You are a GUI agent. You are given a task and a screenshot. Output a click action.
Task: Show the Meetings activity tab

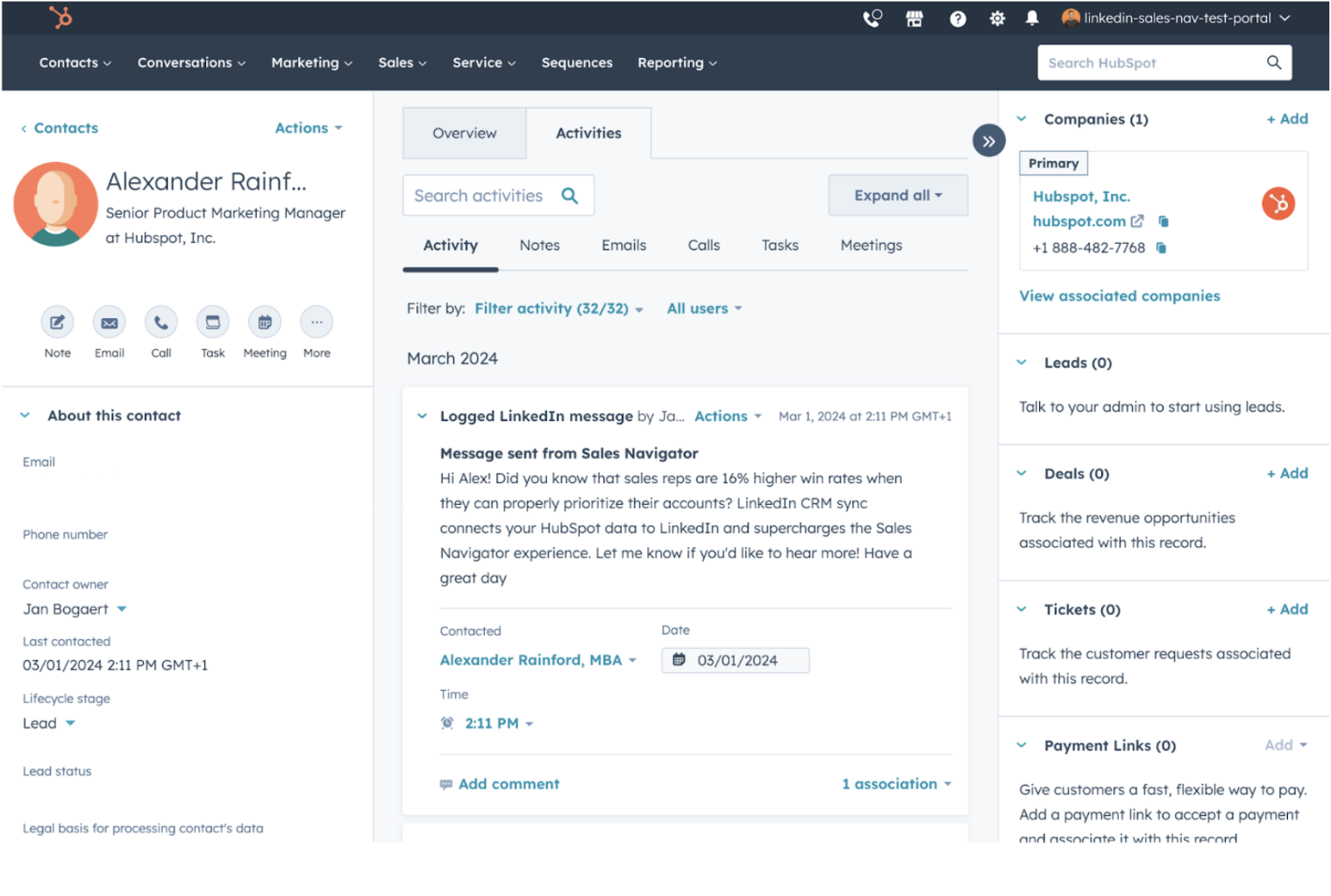coord(871,245)
